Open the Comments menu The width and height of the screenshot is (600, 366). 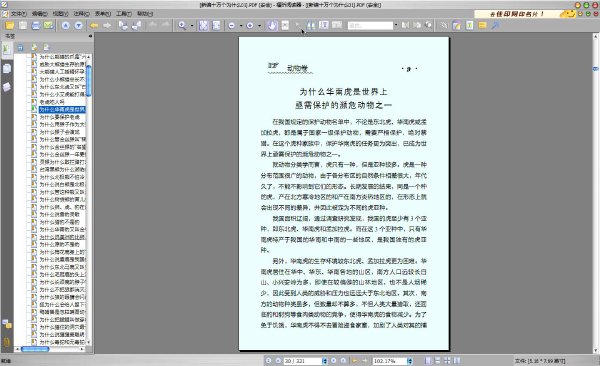click(x=82, y=14)
